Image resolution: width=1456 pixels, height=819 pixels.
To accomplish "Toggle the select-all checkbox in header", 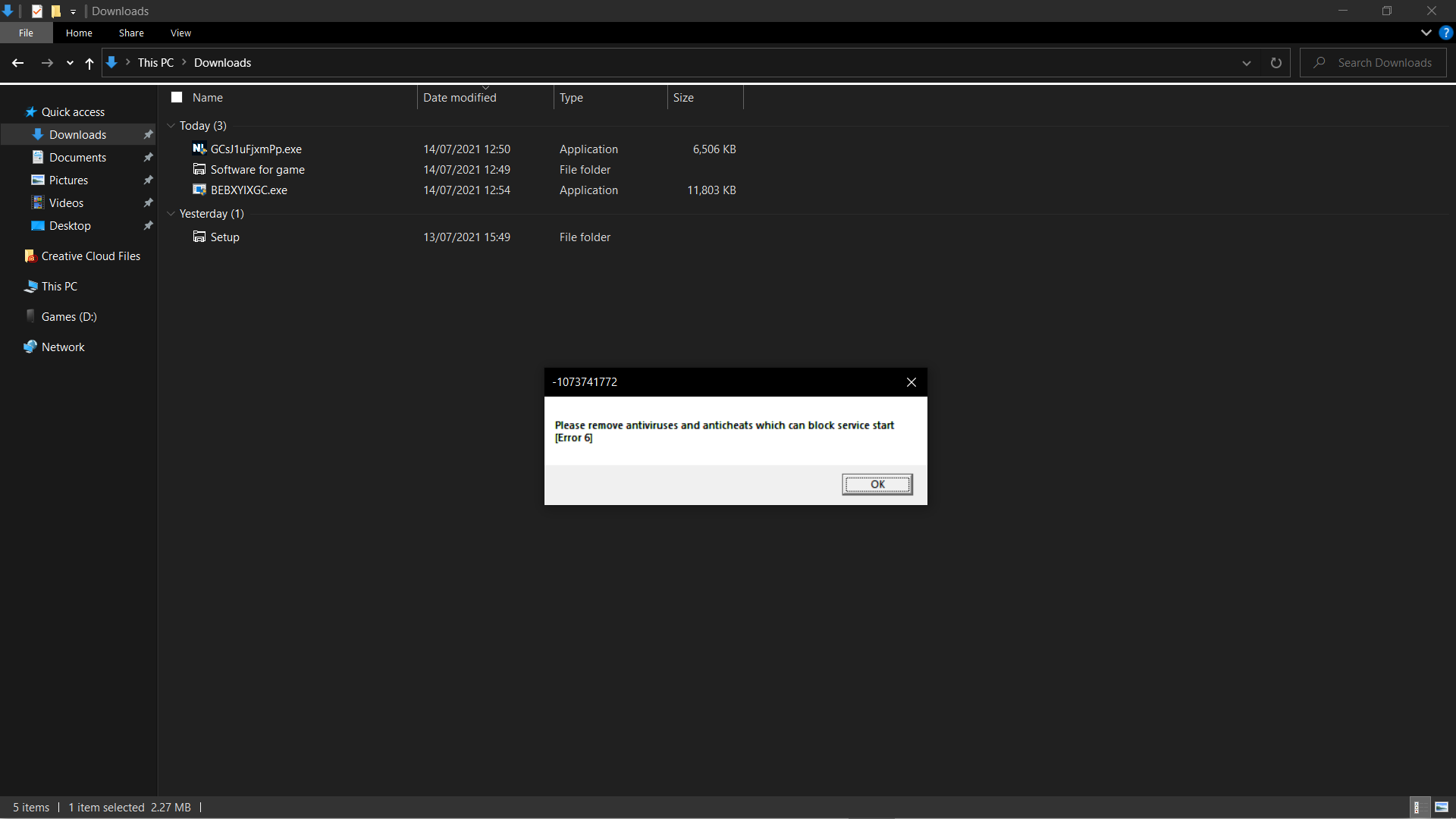I will click(177, 97).
